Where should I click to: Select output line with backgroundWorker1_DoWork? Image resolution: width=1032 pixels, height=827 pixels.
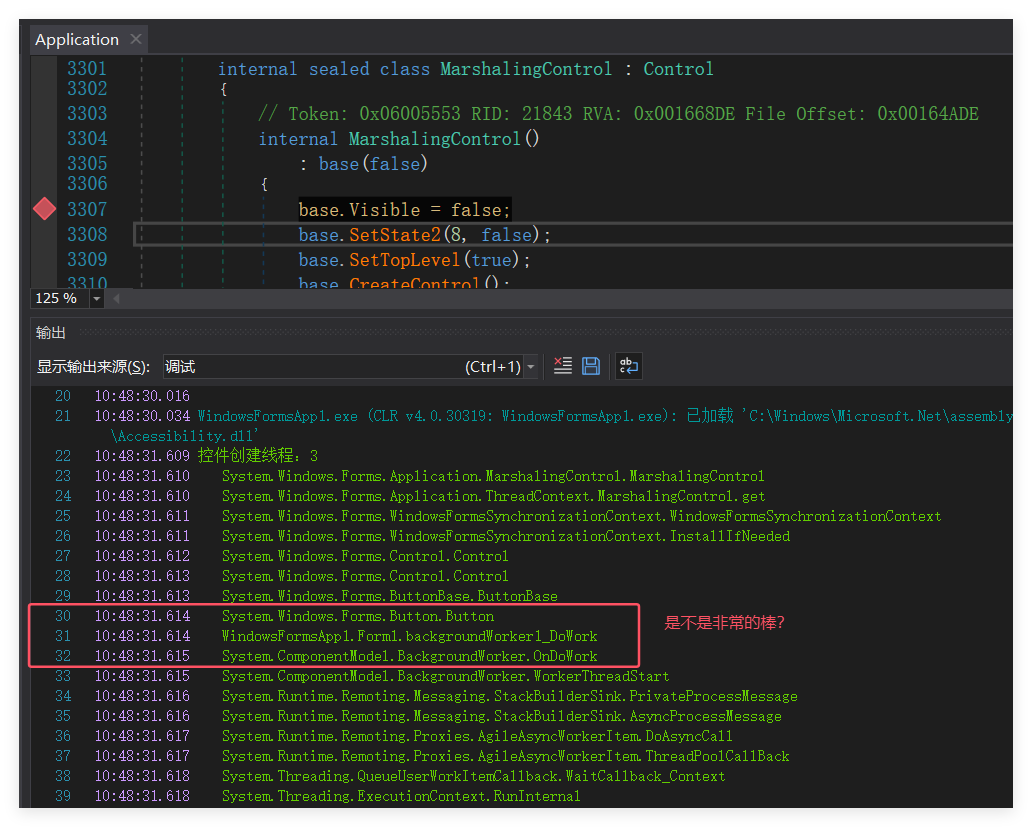[409, 636]
